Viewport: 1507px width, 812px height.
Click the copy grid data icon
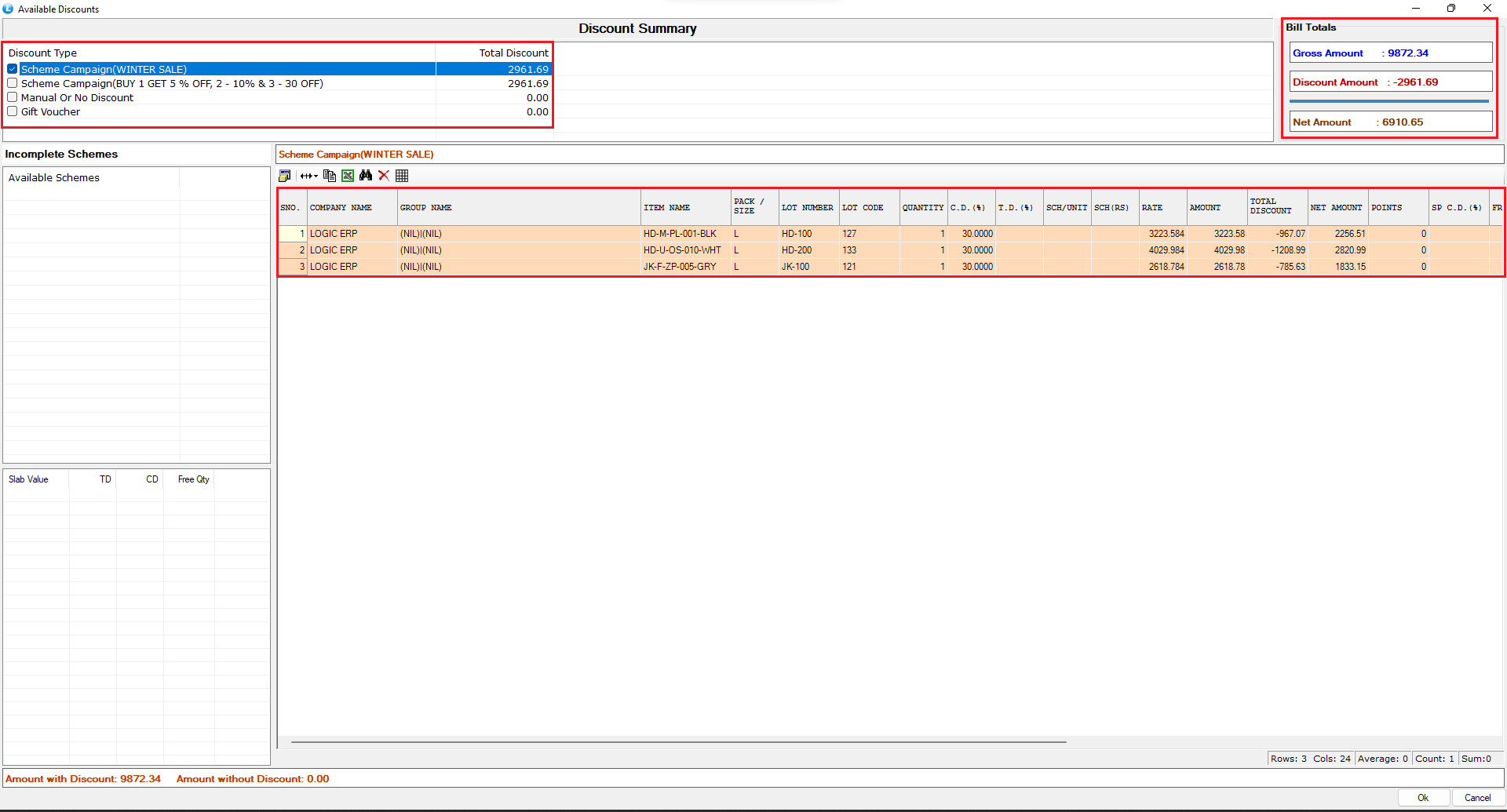click(330, 176)
